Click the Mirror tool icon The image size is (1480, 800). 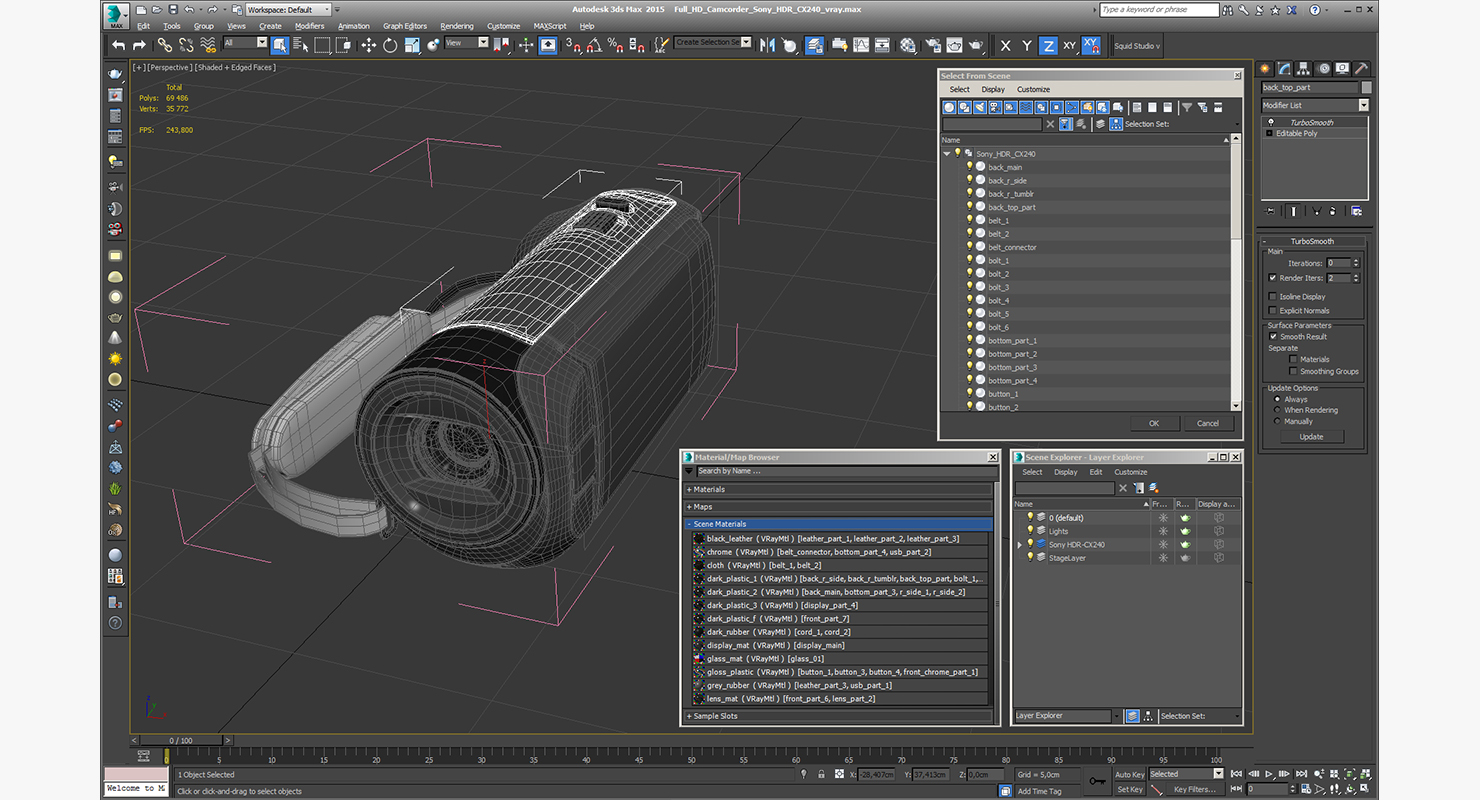[767, 45]
